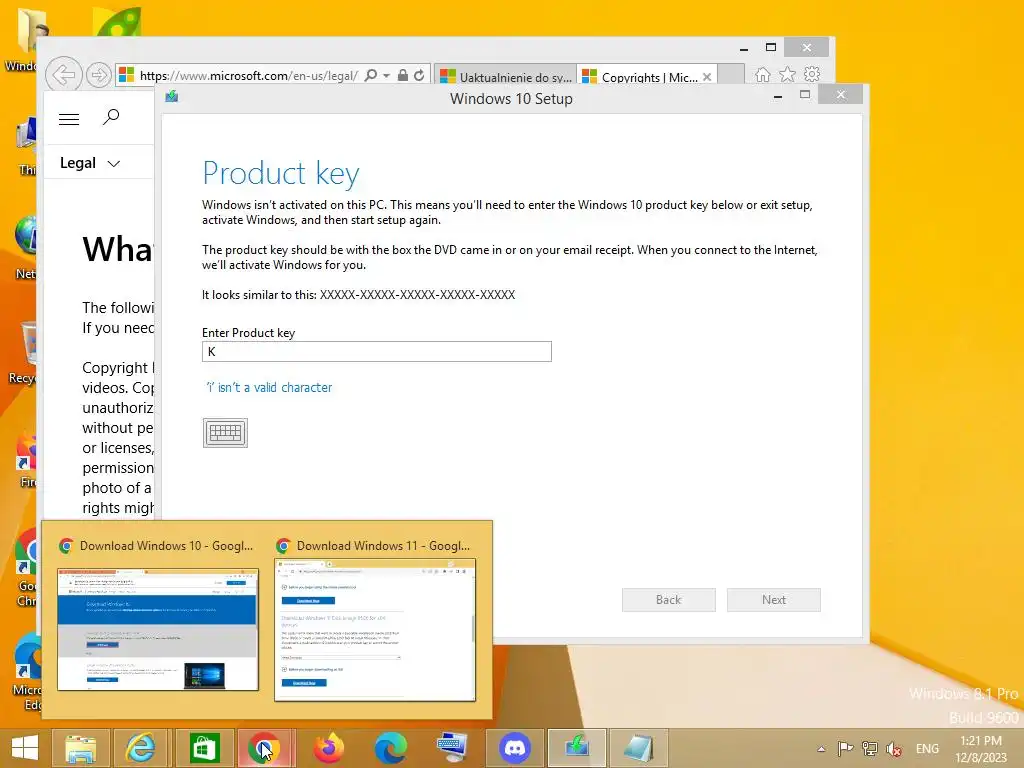Open a new tab in Internet Explorer
Viewport: 1024px width, 768px height.
point(731,74)
